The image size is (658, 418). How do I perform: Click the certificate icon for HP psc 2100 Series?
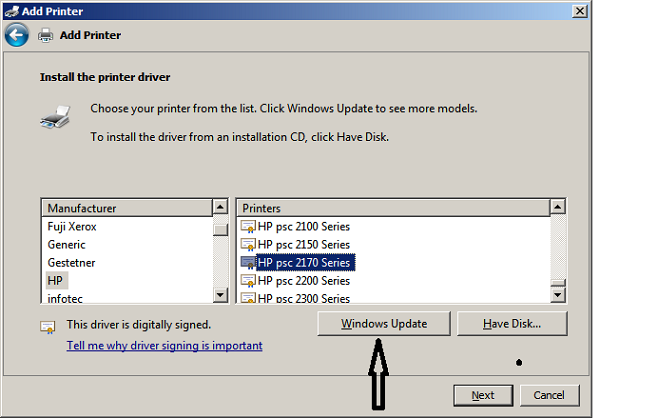pos(248,227)
